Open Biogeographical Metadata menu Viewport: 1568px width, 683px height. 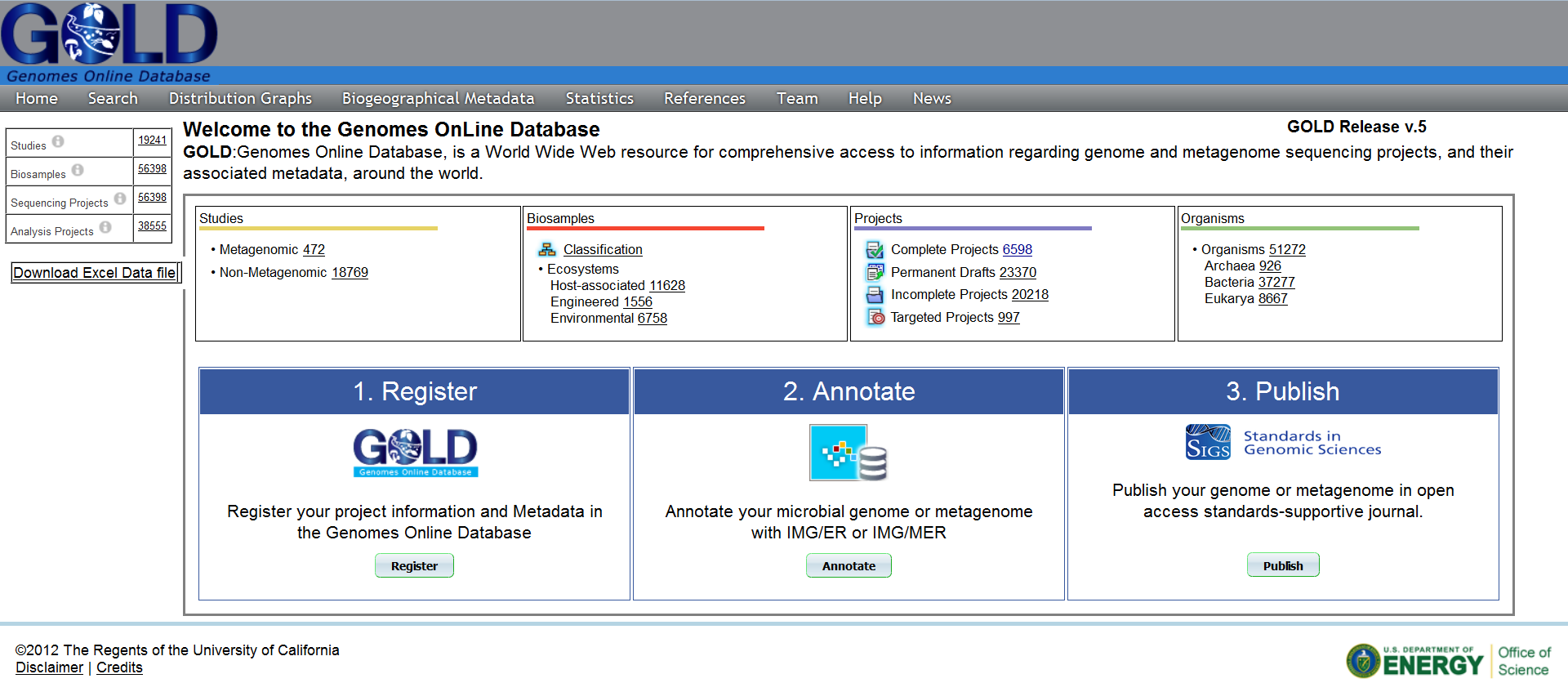tap(438, 98)
